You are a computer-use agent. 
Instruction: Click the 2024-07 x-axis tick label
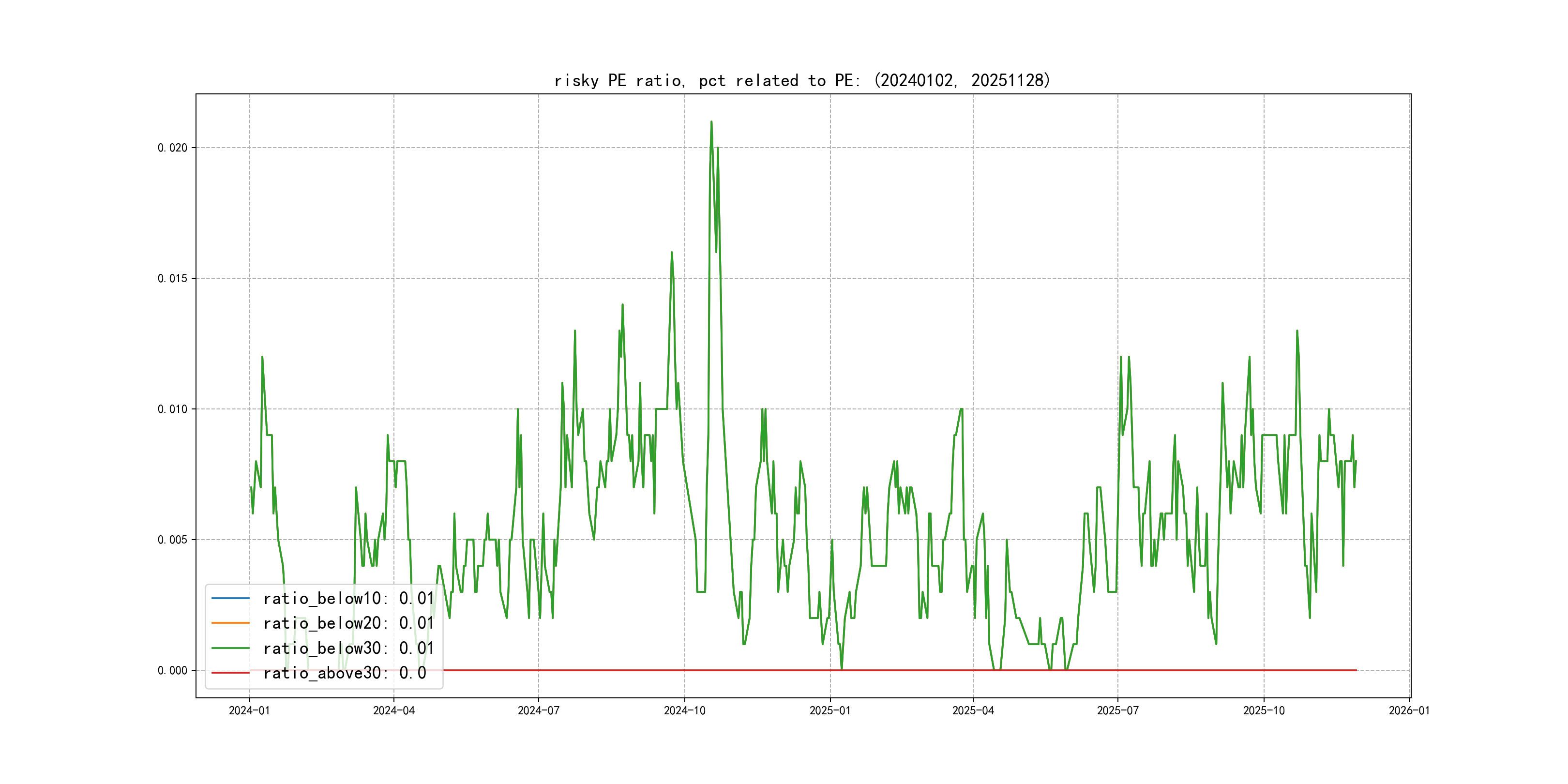[x=538, y=710]
